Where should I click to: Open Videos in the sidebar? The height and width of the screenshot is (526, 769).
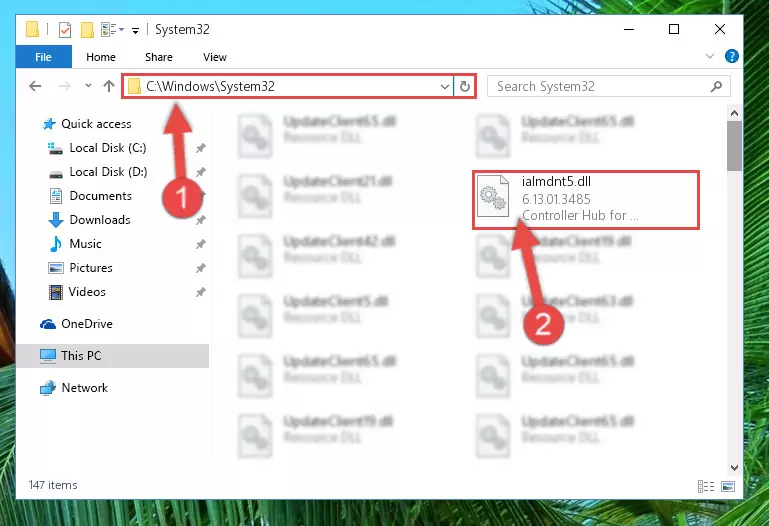pos(87,292)
